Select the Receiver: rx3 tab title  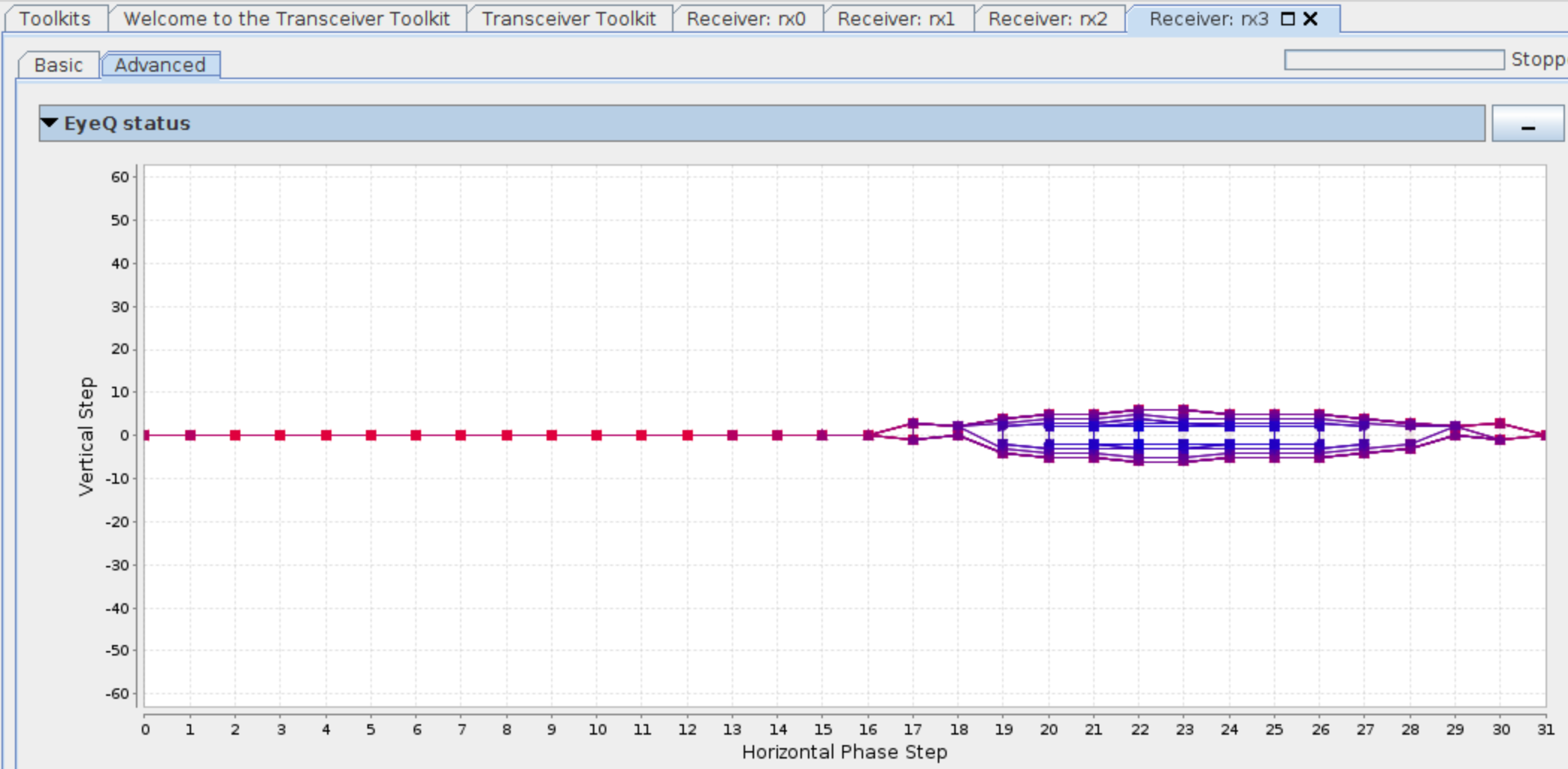[1208, 19]
